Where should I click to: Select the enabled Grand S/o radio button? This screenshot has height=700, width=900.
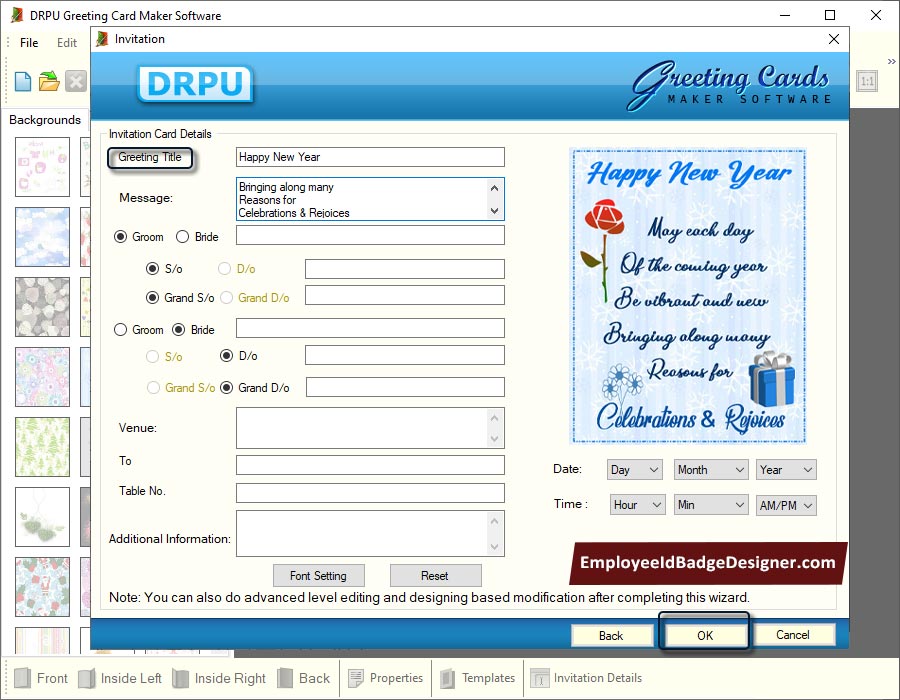[x=153, y=298]
